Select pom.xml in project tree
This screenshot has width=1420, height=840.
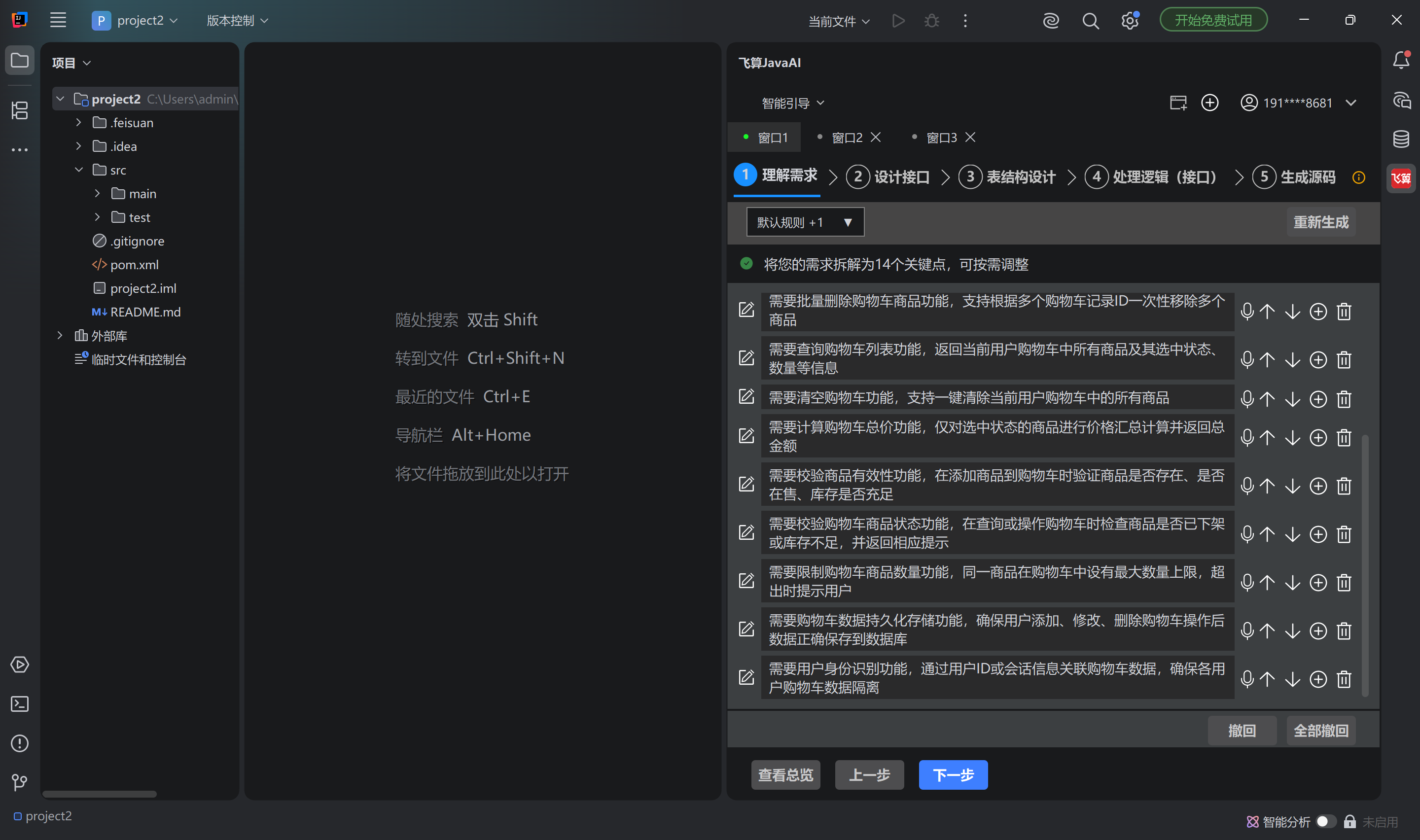pyautogui.click(x=135, y=264)
